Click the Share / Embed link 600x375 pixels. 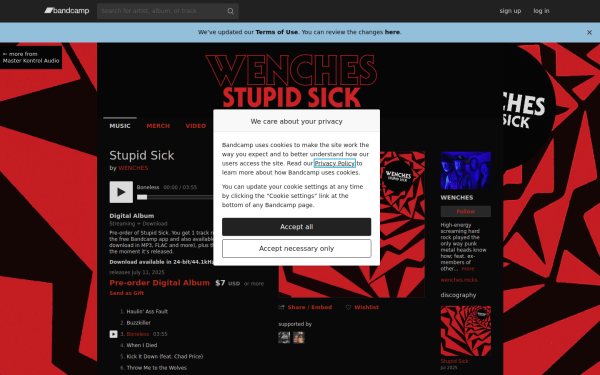pos(305,307)
